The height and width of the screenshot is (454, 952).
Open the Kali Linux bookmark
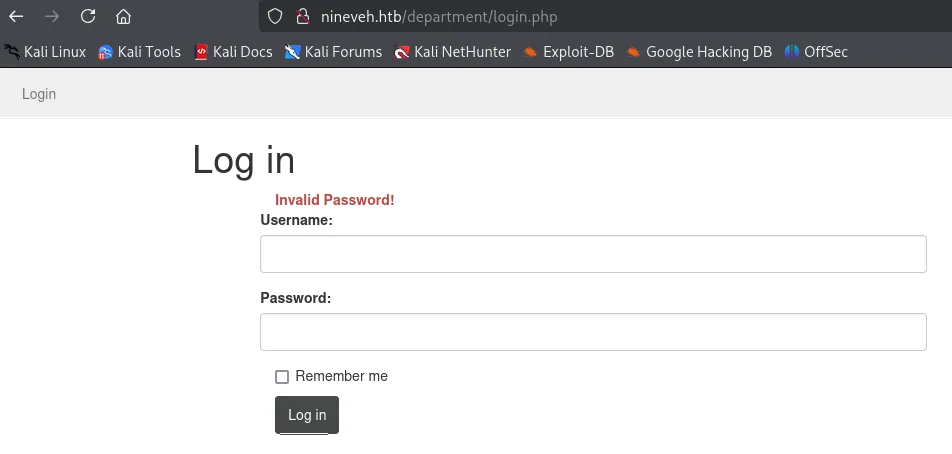46,52
